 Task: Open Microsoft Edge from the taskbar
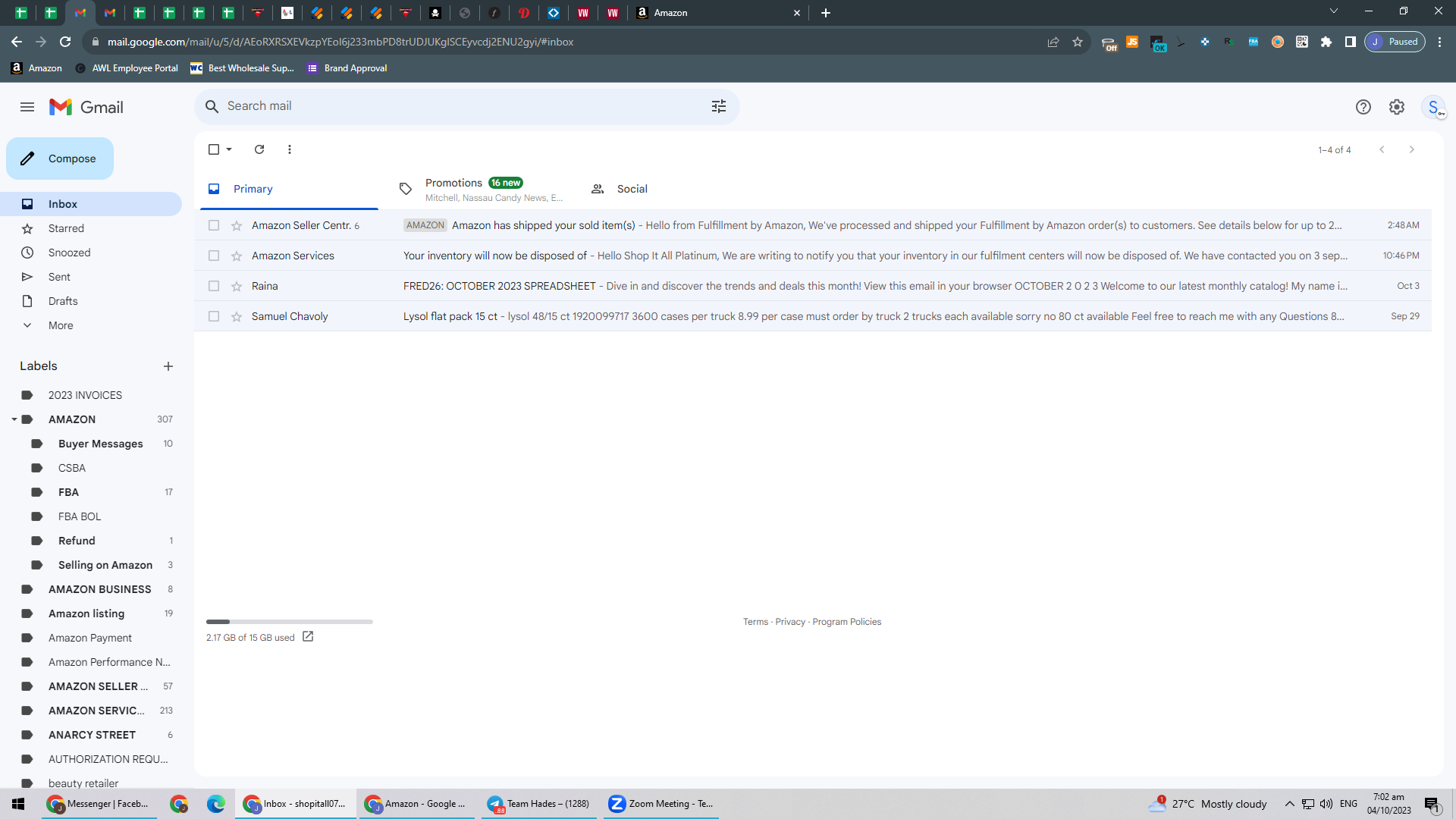pyautogui.click(x=216, y=804)
